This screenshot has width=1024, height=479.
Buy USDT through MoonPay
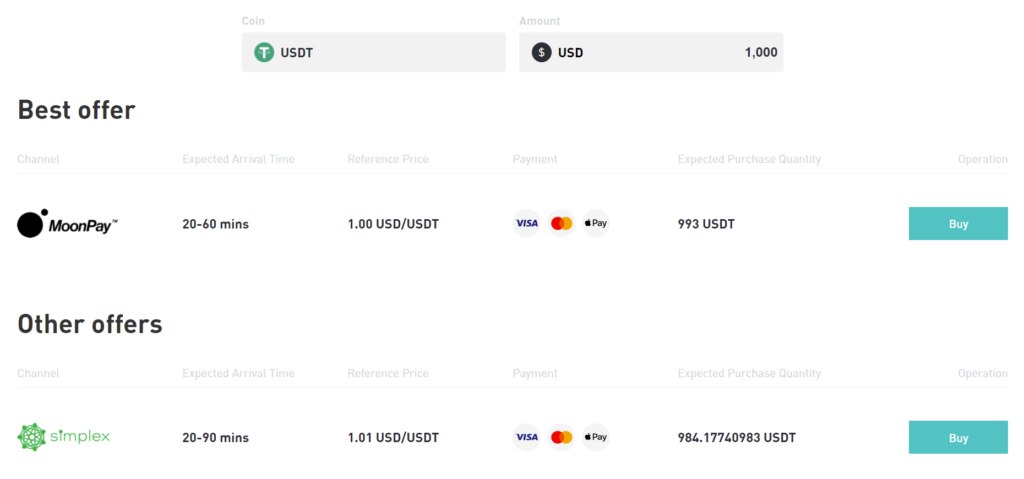click(x=958, y=223)
